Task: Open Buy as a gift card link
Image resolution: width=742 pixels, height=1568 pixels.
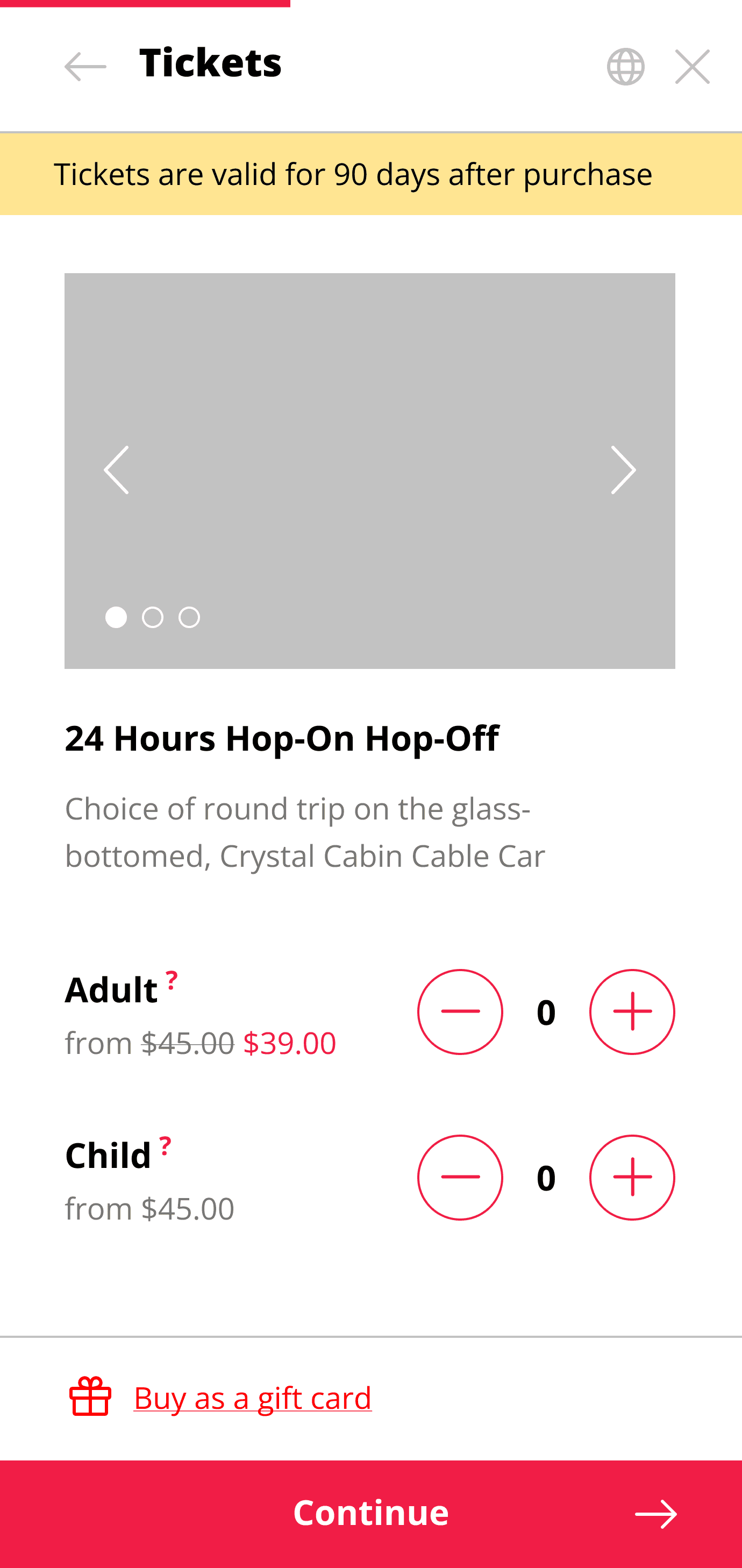Action: pyautogui.click(x=252, y=1398)
